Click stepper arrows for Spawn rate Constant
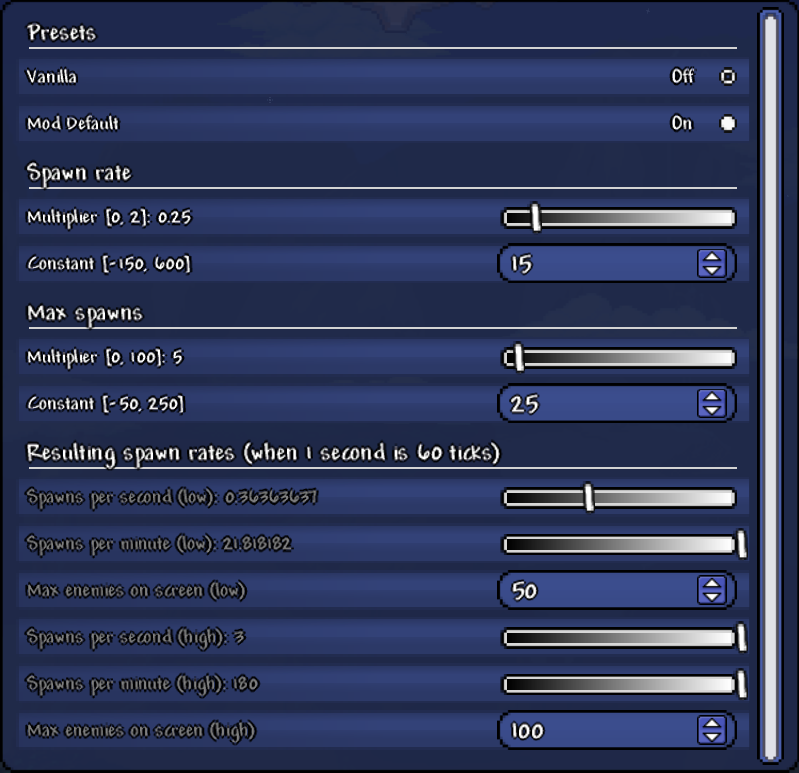This screenshot has height=773, width=799. pyautogui.click(x=711, y=264)
